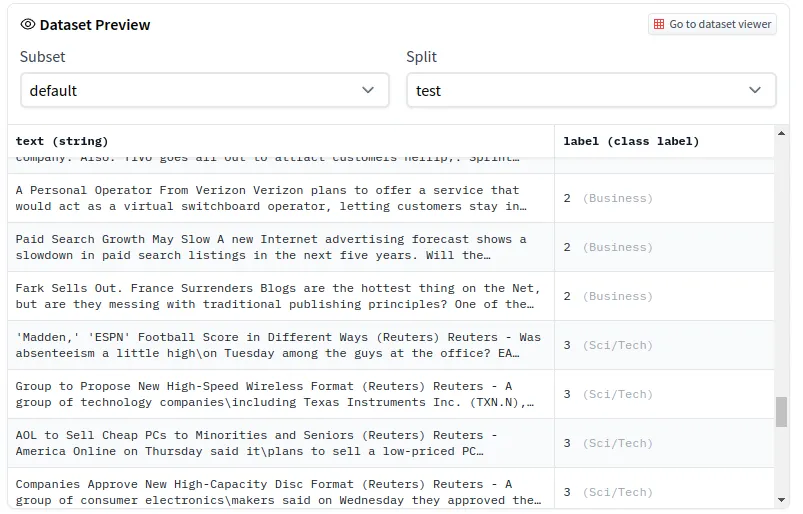Click the Dataset Preview heading
Viewport: 803px width, 514px height.
pos(95,25)
